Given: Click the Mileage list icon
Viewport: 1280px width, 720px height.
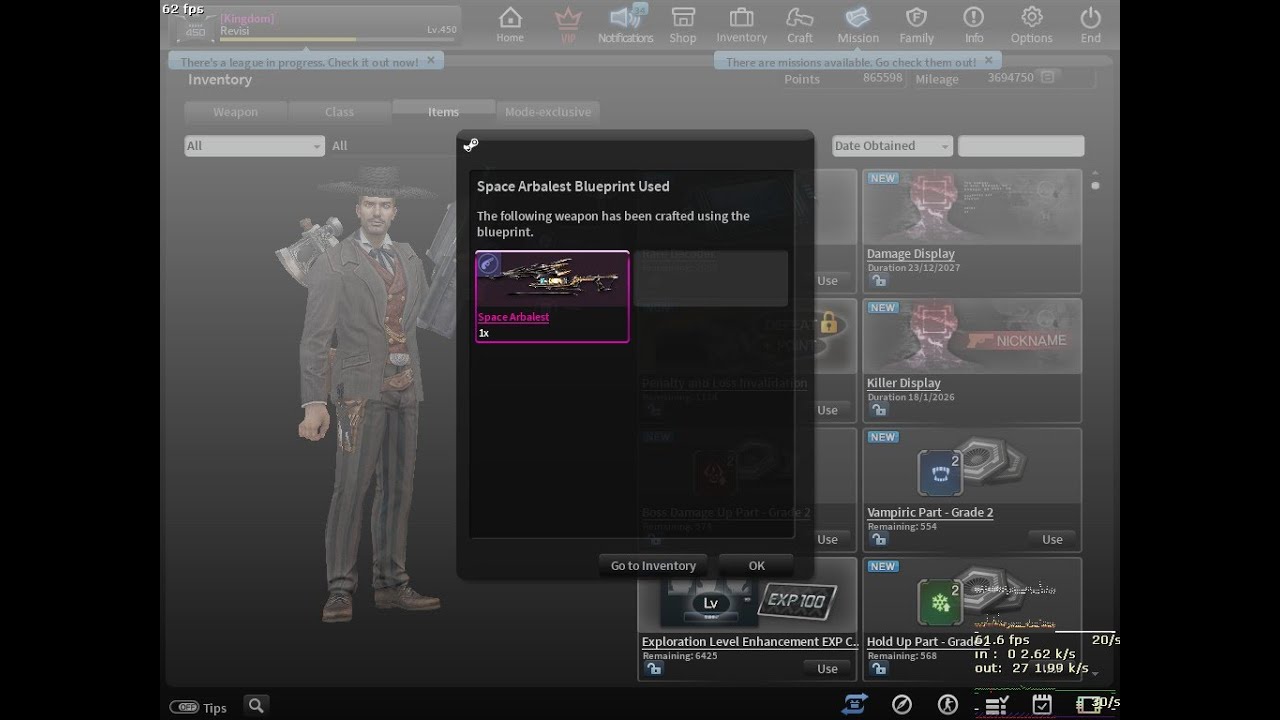Looking at the screenshot, I should (1047, 77).
